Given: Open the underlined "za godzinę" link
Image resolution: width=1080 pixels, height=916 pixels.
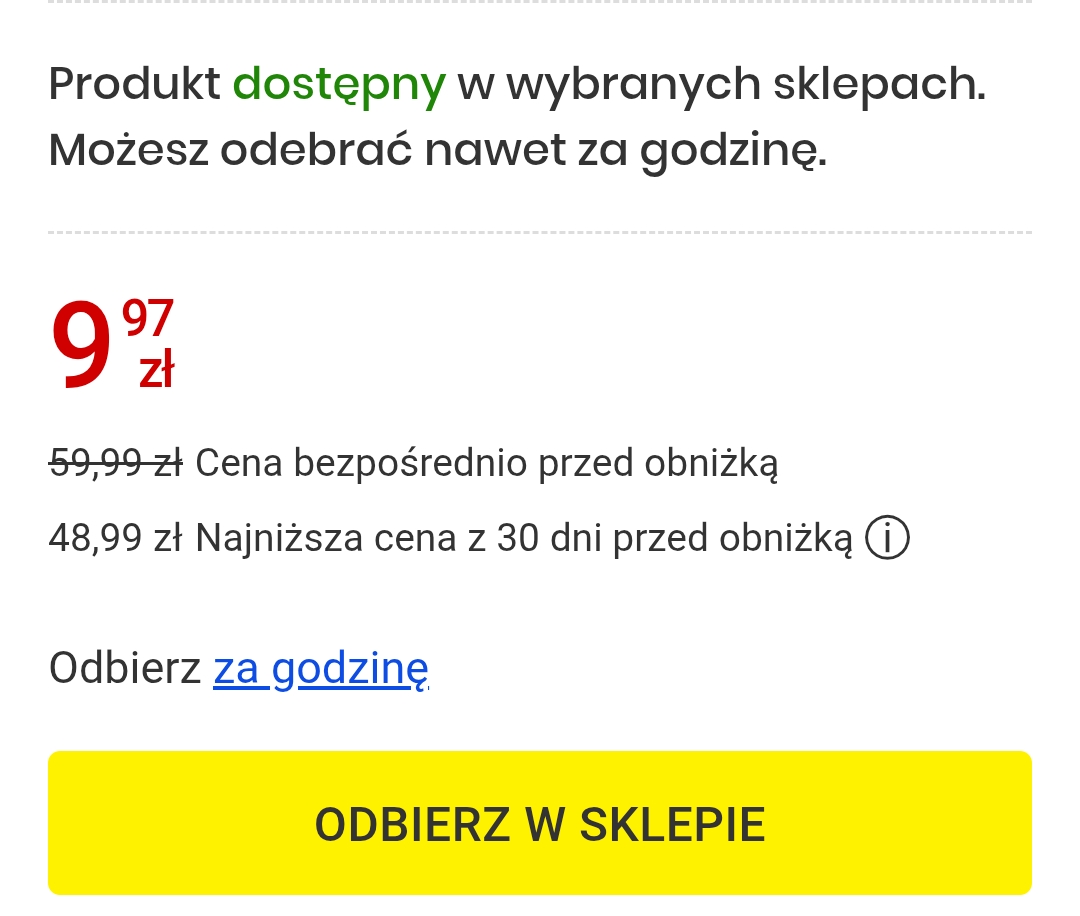Looking at the screenshot, I should point(321,668).
